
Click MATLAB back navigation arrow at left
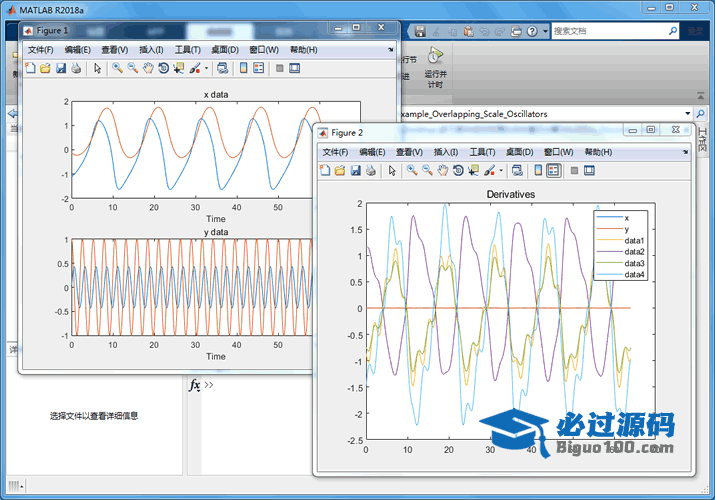point(12,113)
